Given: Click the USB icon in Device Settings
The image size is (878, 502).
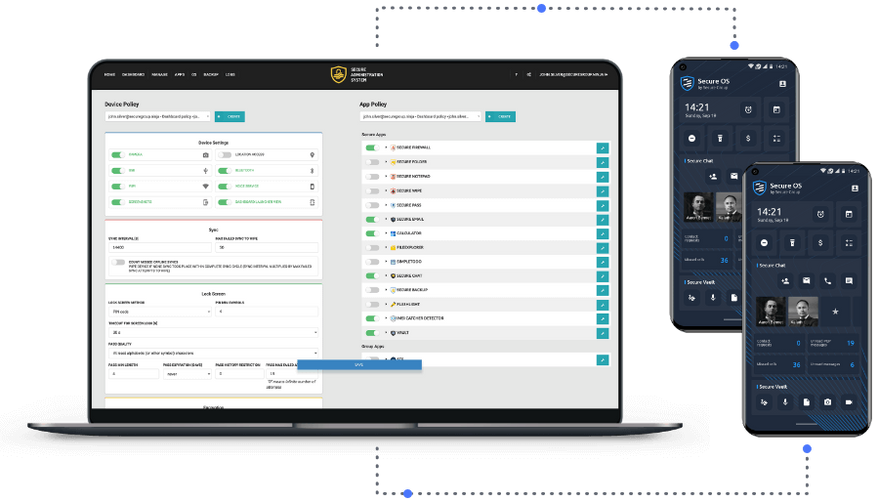Looking at the screenshot, I should 206,171.
